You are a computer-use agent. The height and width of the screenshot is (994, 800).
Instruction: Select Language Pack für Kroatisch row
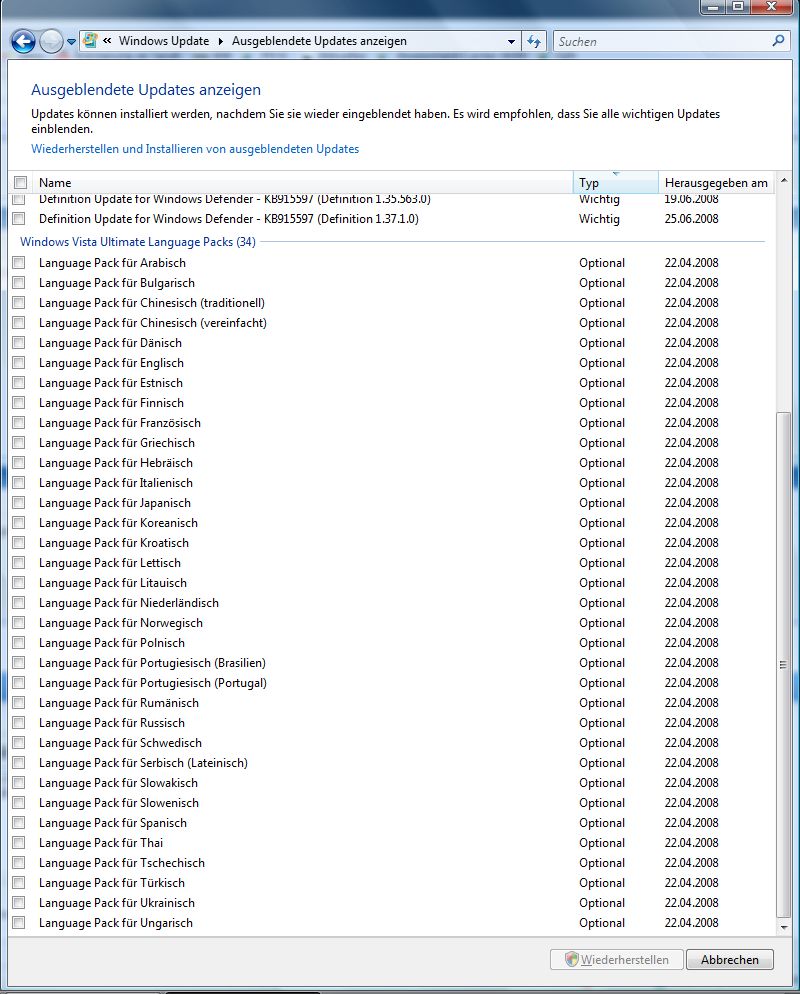coord(392,543)
